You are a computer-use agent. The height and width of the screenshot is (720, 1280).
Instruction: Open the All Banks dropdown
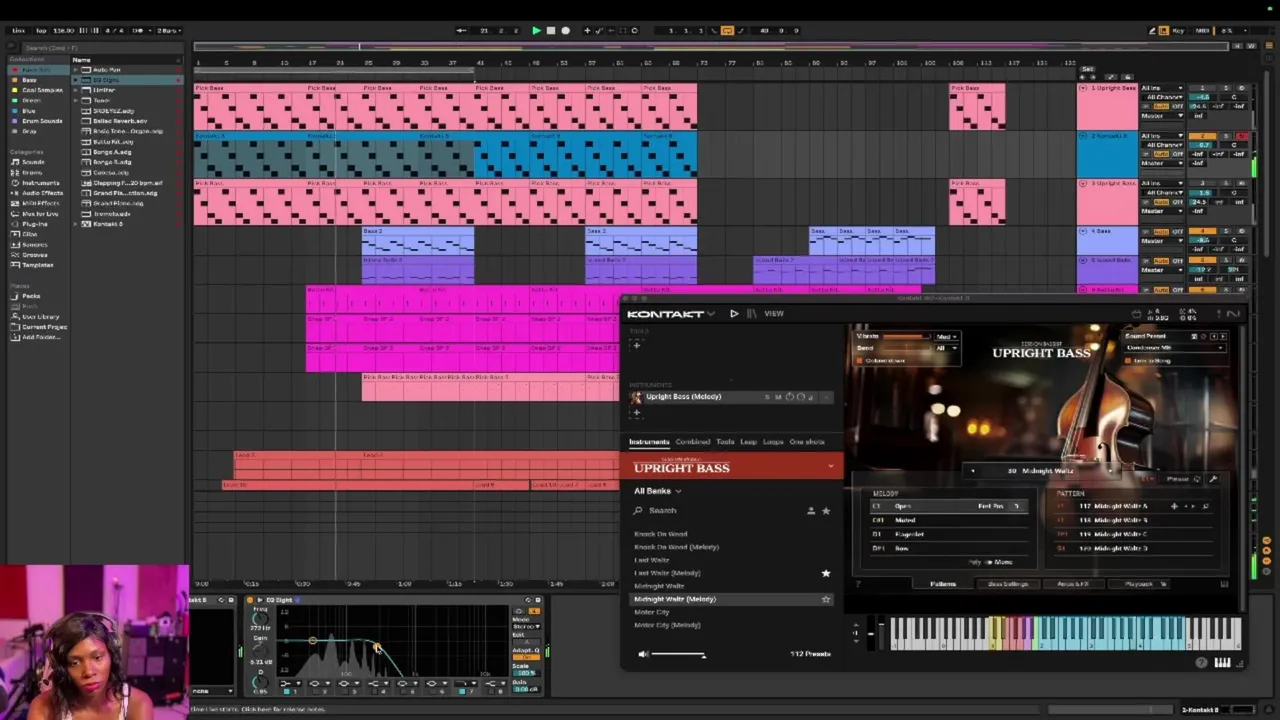coord(657,491)
